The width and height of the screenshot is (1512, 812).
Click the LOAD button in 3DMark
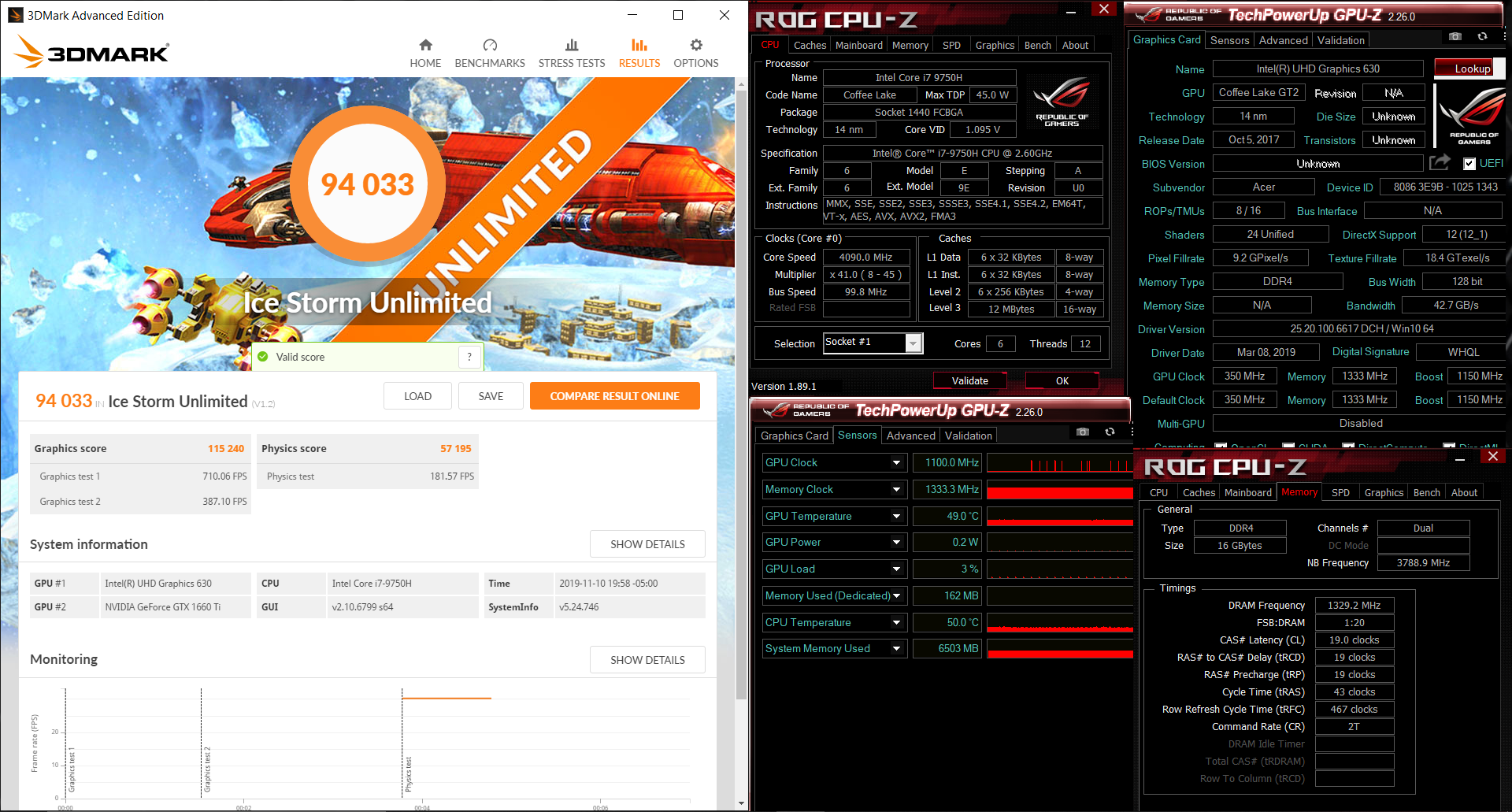coord(417,396)
